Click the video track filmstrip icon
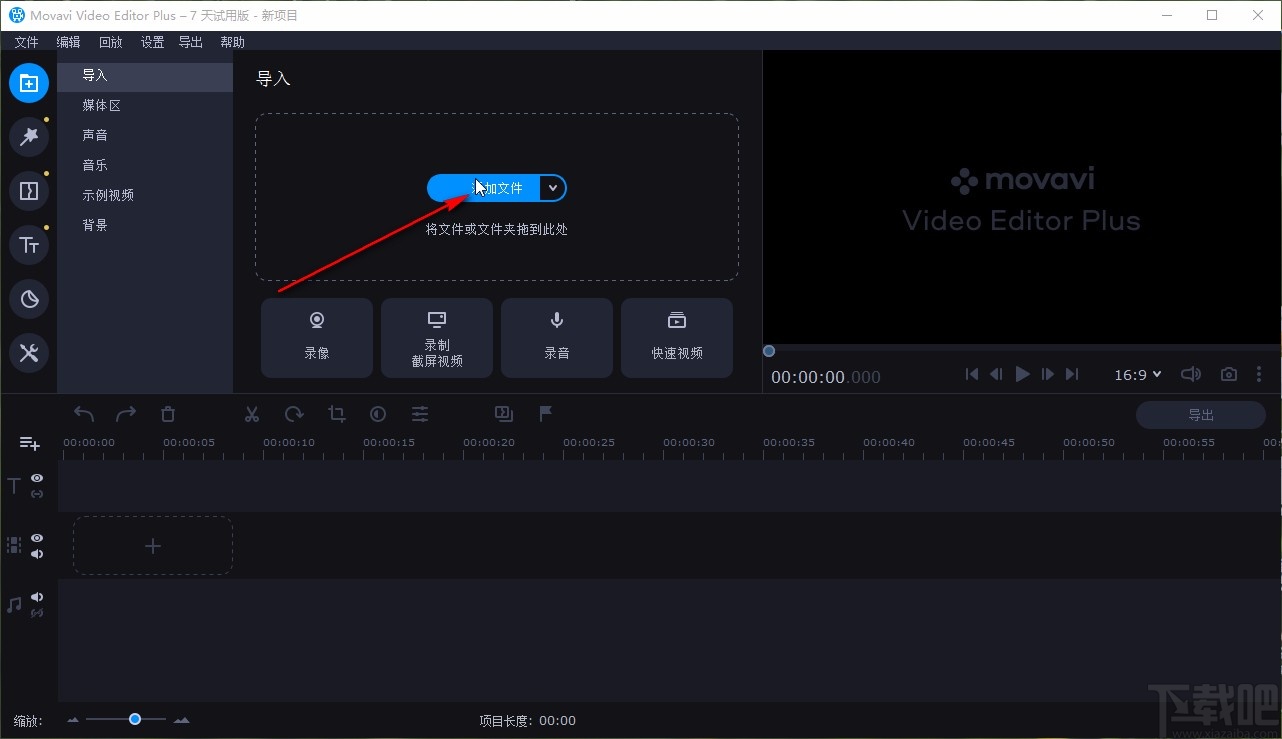Image resolution: width=1282 pixels, height=739 pixels. [x=14, y=545]
